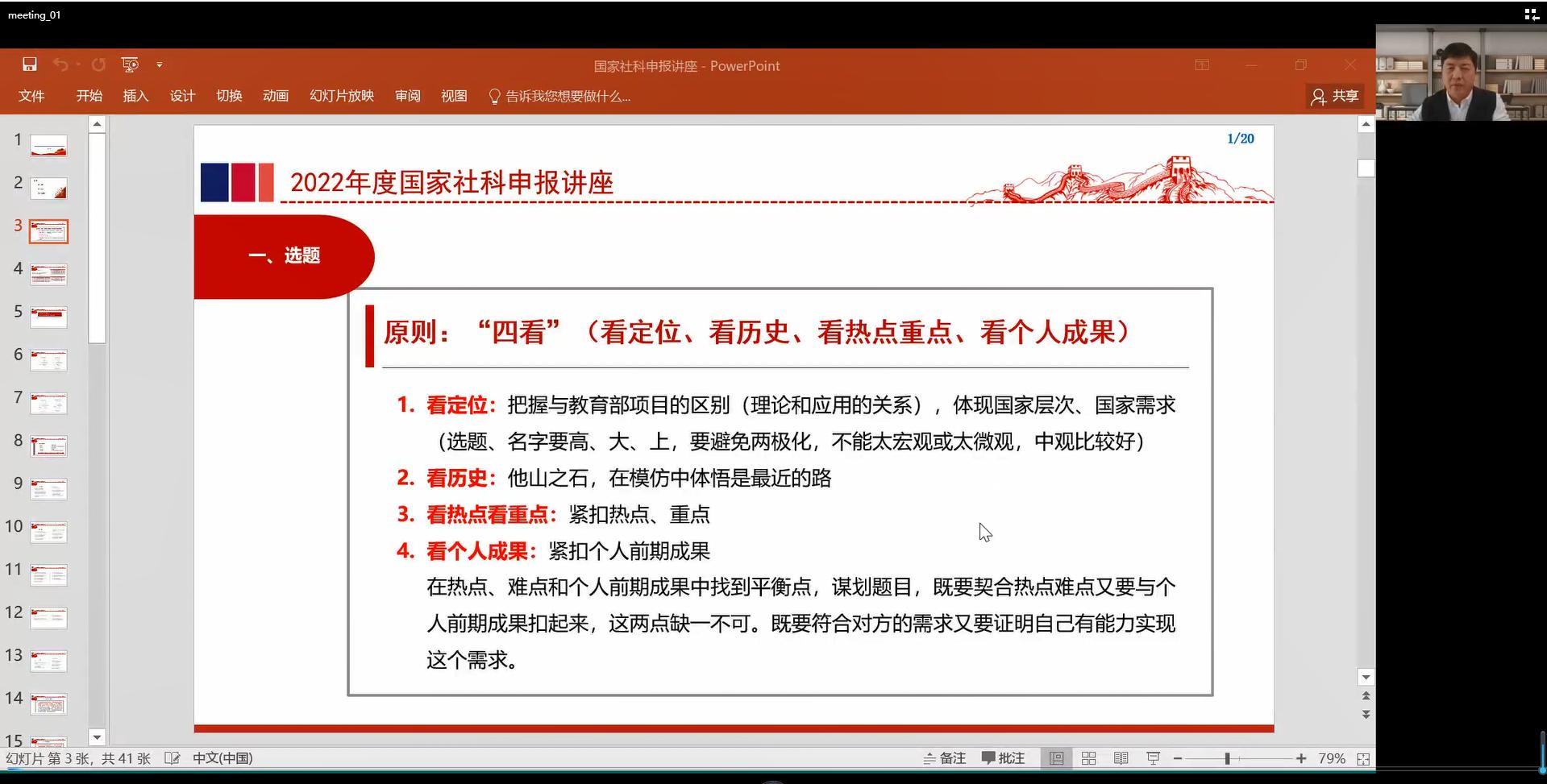Viewport: 1547px width, 784px height.
Task: Select slide 8 thumbnail in panel
Action: click(x=48, y=446)
